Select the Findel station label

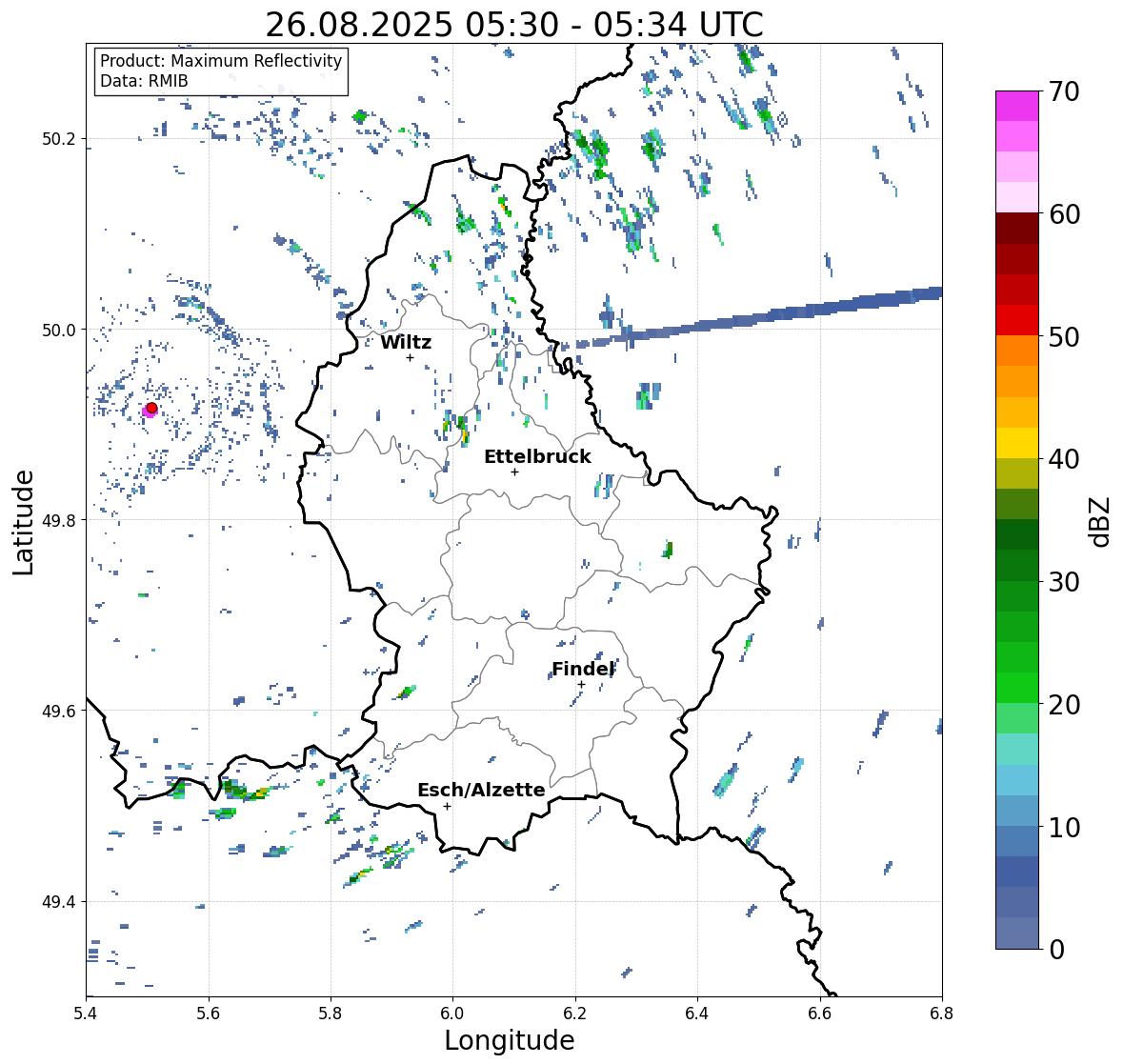583,669
